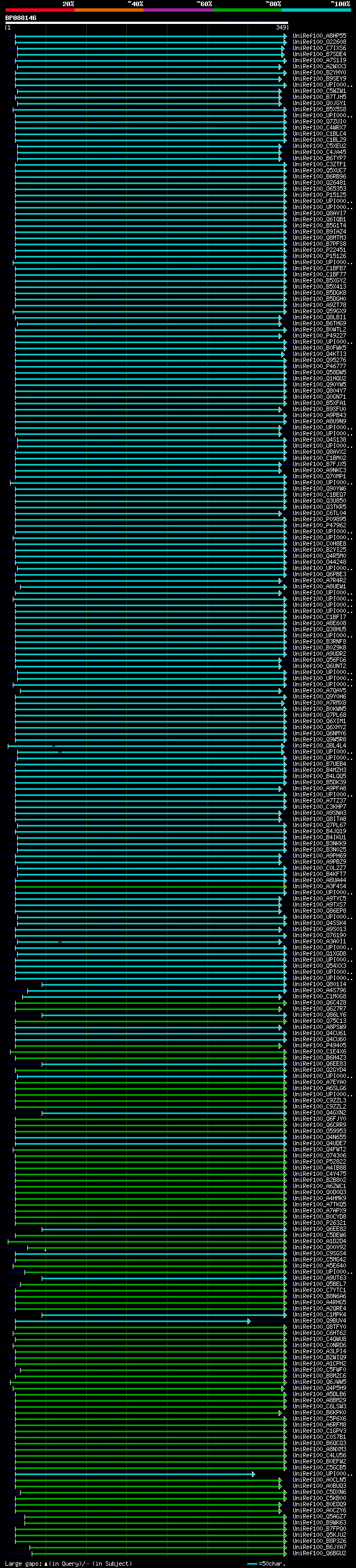Select the UniRef100_A3LPI4 label

pos(319,1351)
